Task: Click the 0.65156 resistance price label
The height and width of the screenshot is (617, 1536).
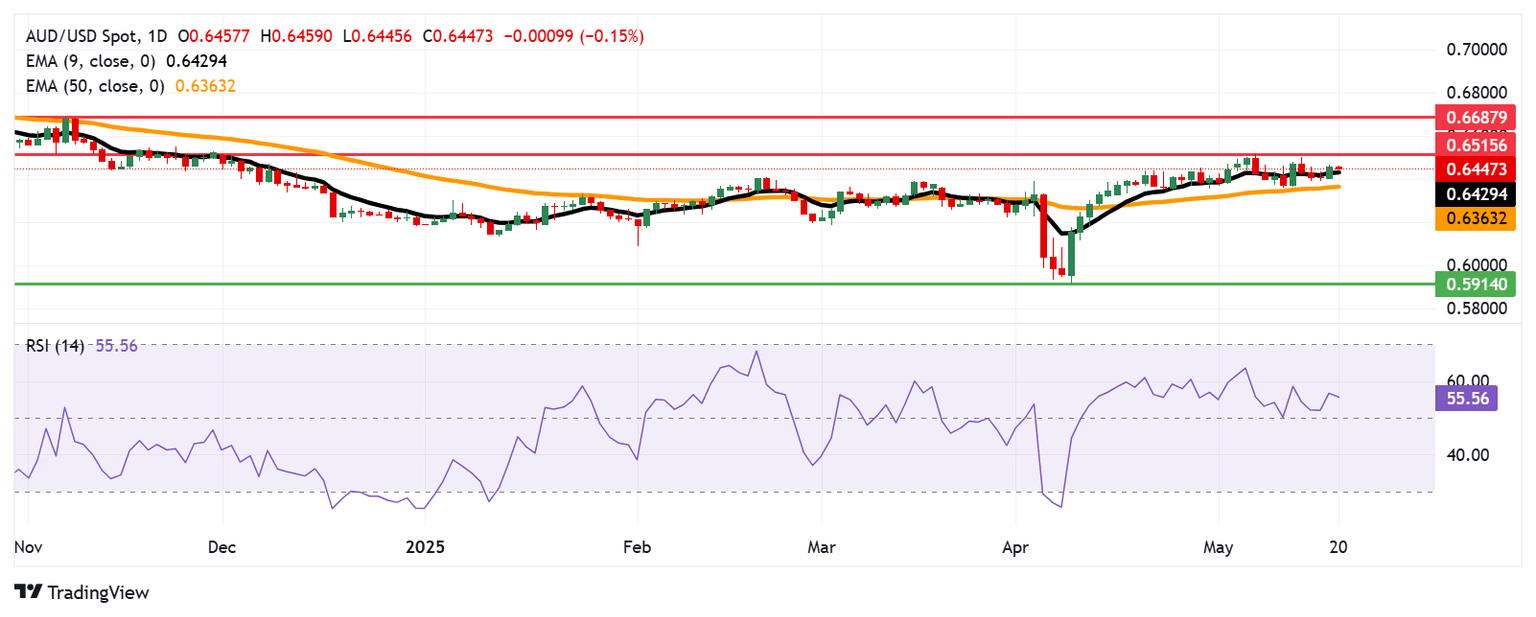Action: 1477,145
